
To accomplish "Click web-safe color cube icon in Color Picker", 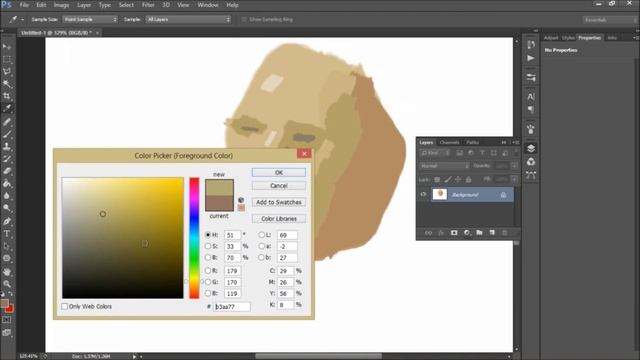I will pyautogui.click(x=241, y=200).
